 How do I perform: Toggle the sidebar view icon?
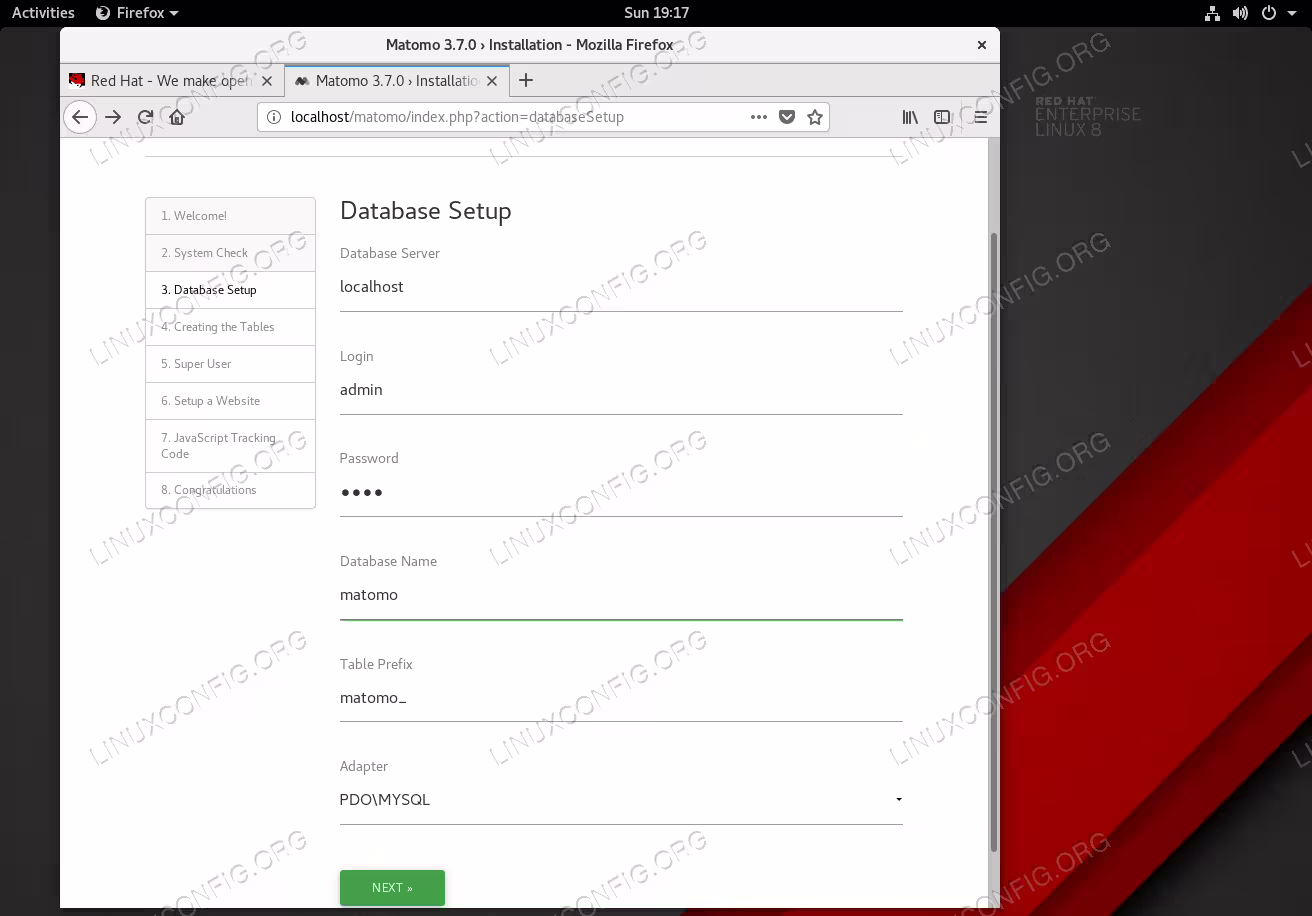942,117
